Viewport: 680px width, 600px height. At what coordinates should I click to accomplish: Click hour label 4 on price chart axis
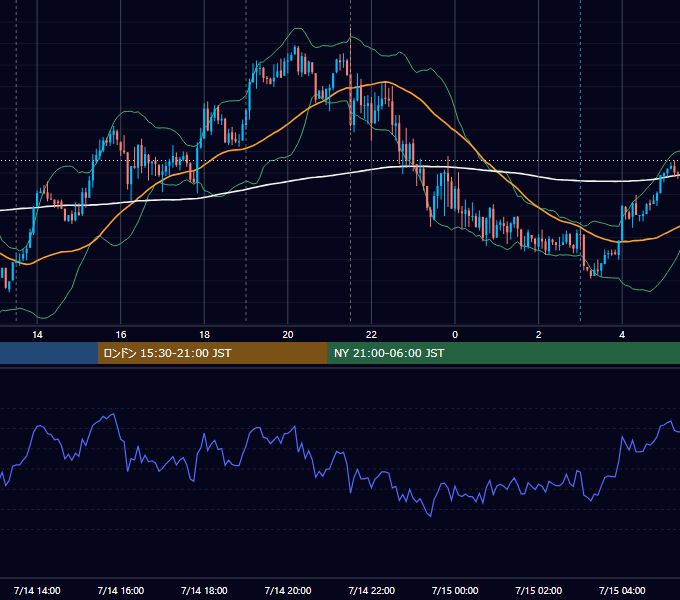[x=622, y=335]
